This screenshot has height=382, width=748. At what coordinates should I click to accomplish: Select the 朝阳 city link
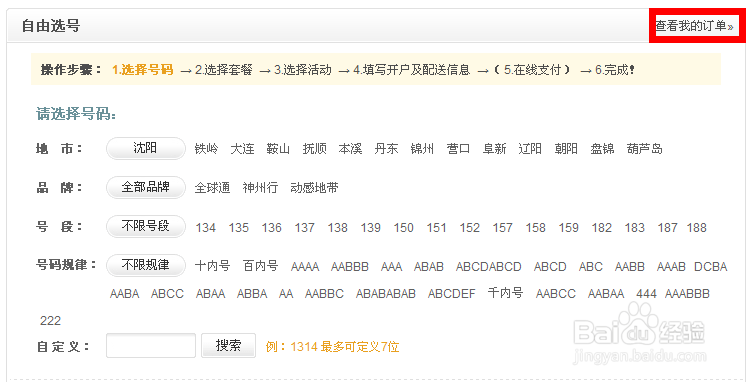[566, 149]
